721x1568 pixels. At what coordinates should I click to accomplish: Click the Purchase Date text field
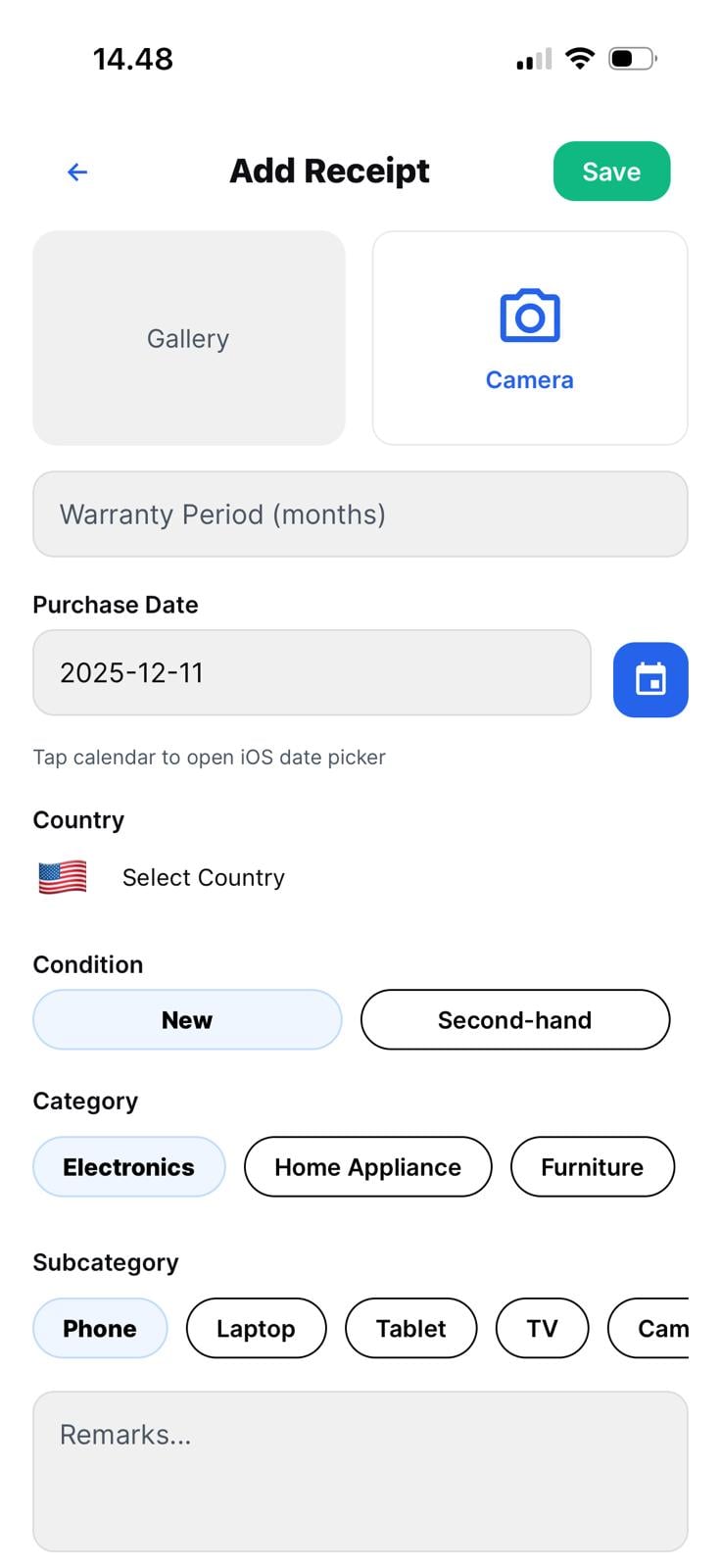tap(312, 672)
